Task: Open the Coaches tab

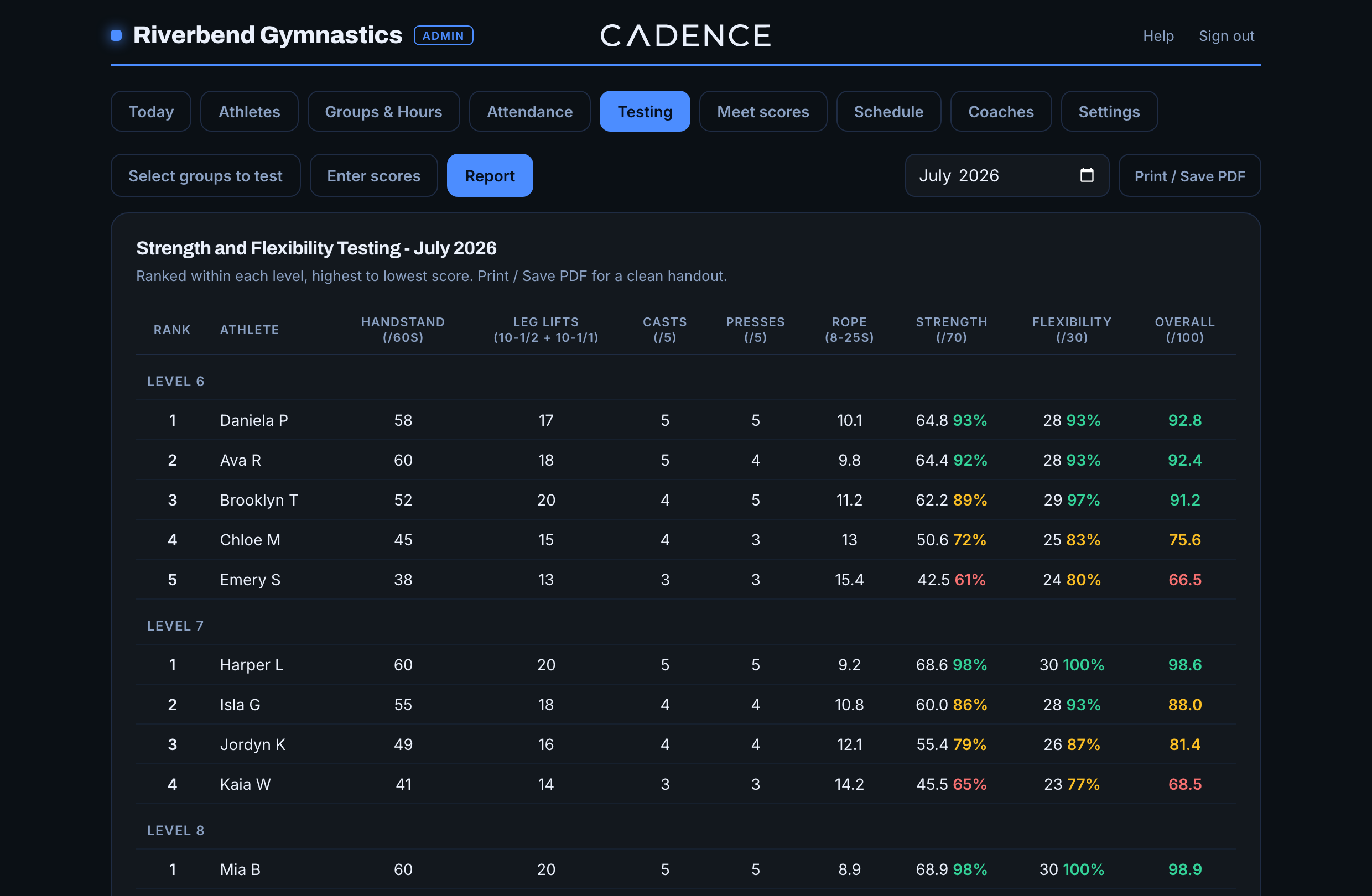Action: coord(1001,111)
